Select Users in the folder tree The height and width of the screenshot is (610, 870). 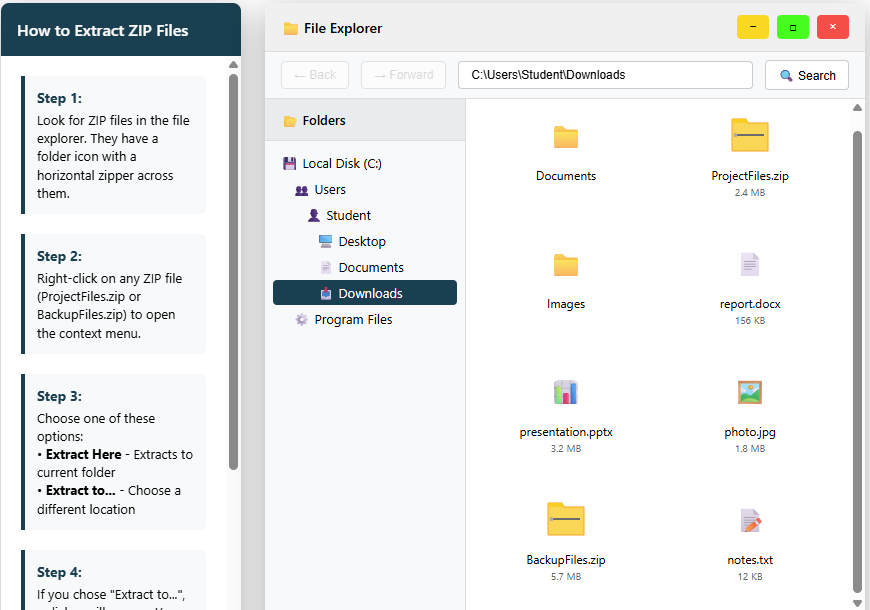click(329, 190)
